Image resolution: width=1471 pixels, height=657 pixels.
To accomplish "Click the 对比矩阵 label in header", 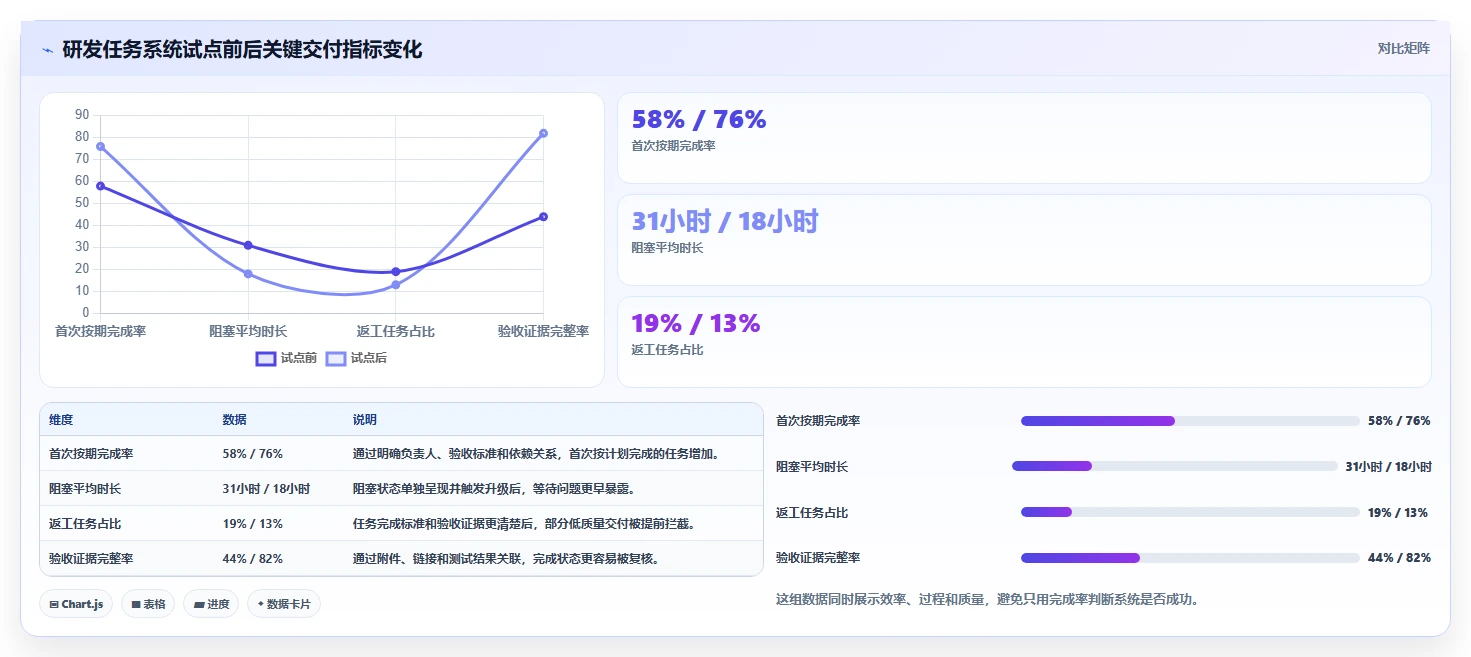I will click(x=1404, y=49).
